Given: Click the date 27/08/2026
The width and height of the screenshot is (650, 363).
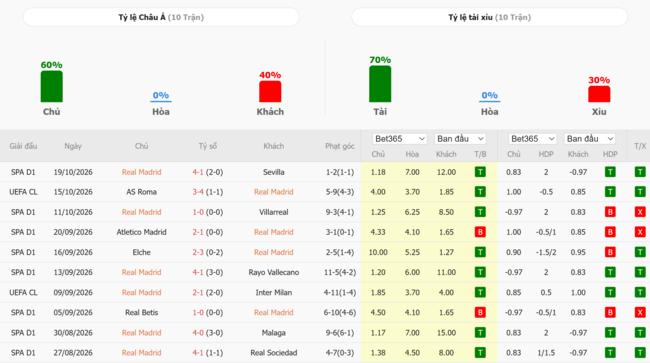Looking at the screenshot, I should pyautogui.click(x=73, y=353).
